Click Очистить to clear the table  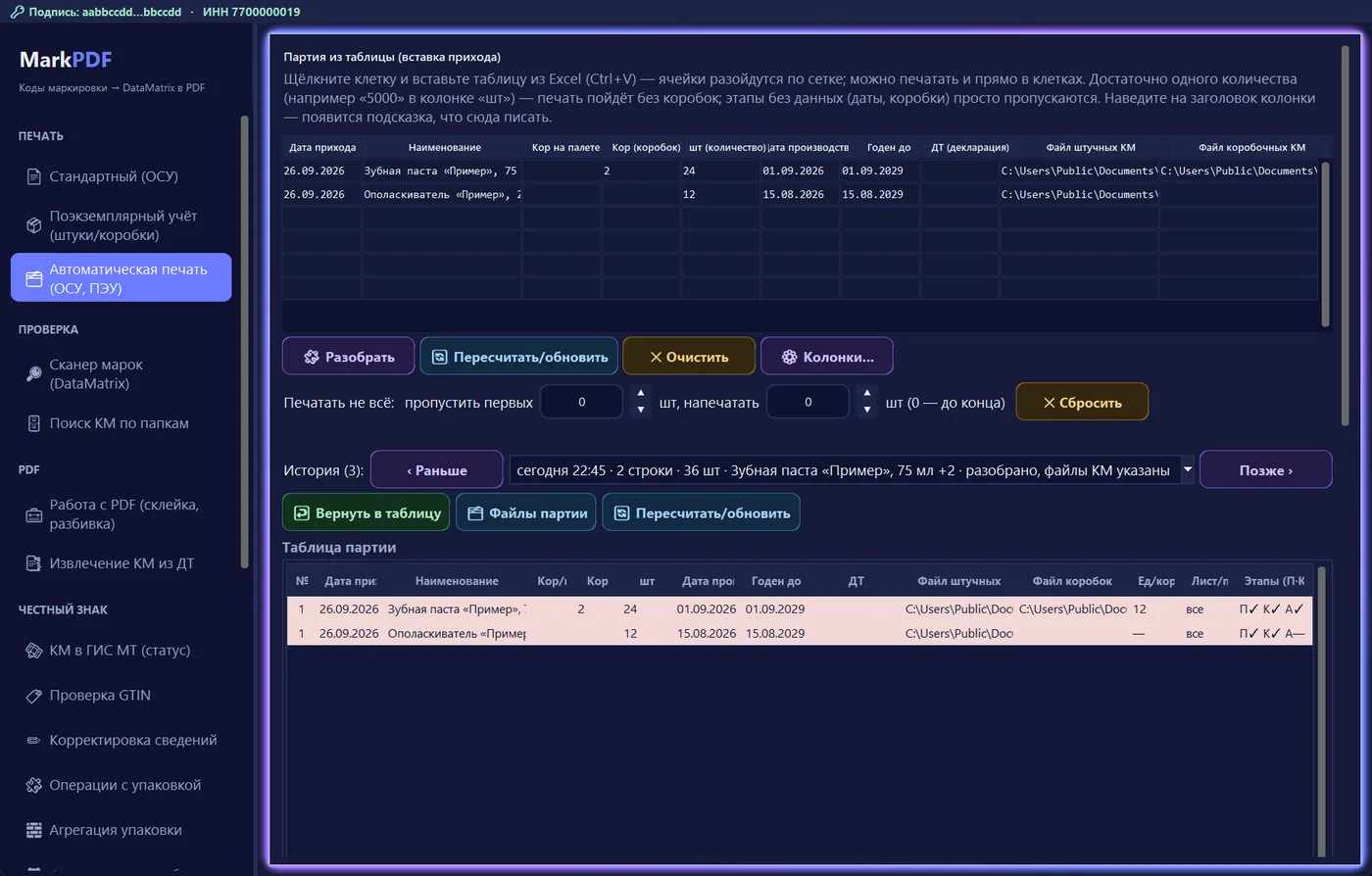pos(689,357)
